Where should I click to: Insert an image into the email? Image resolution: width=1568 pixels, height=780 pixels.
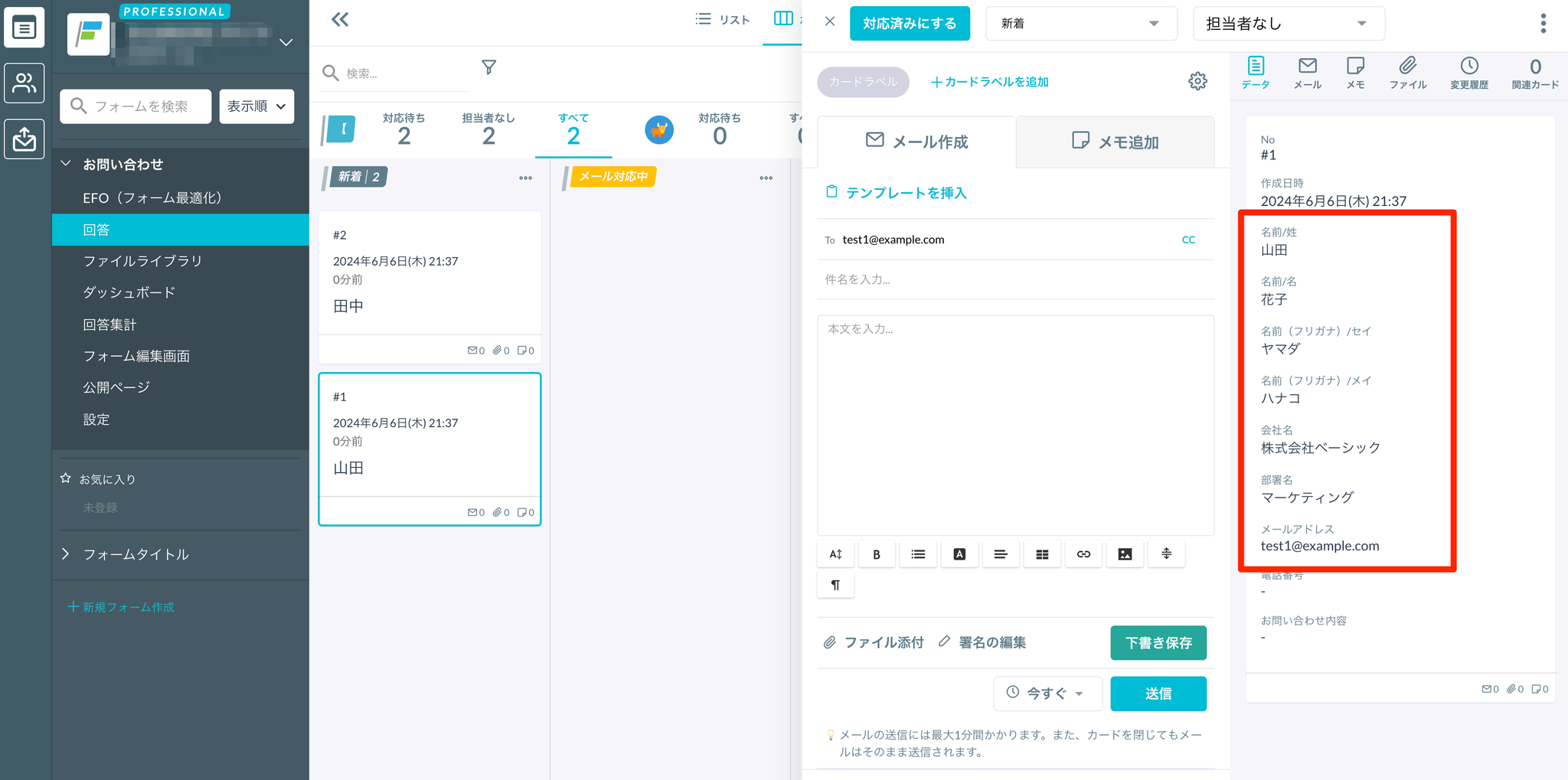click(1125, 554)
